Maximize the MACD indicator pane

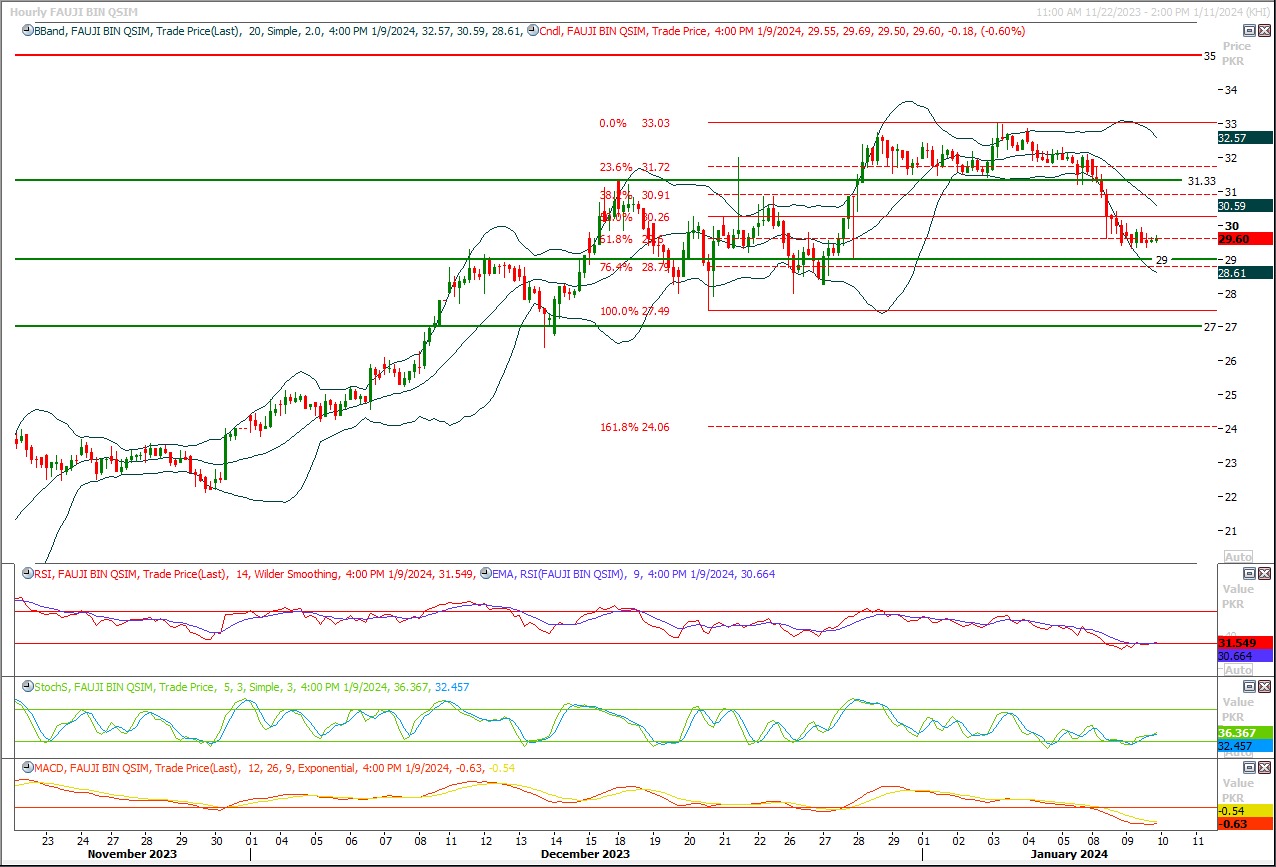1249,767
